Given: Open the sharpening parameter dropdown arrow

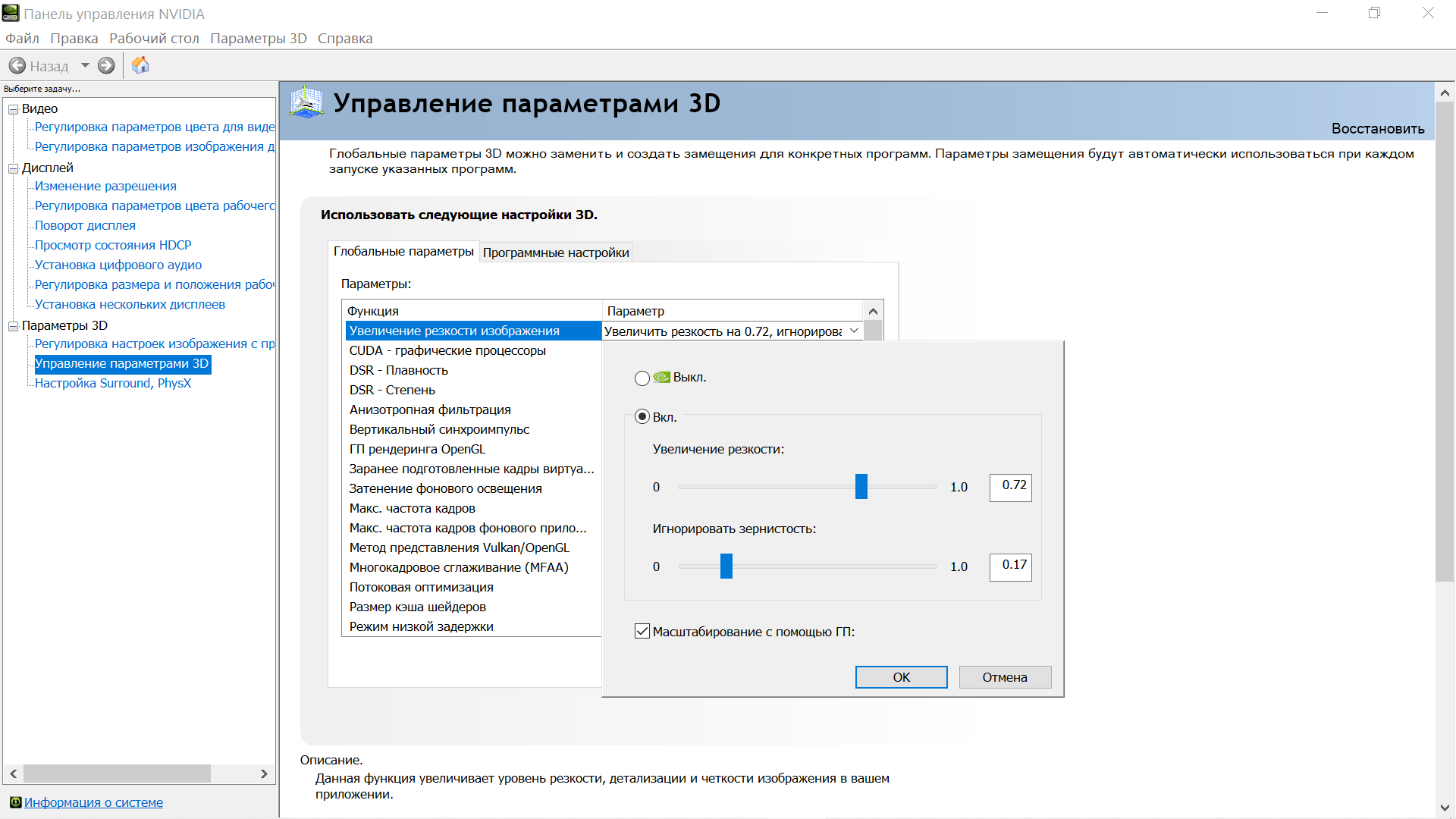Looking at the screenshot, I should click(854, 331).
